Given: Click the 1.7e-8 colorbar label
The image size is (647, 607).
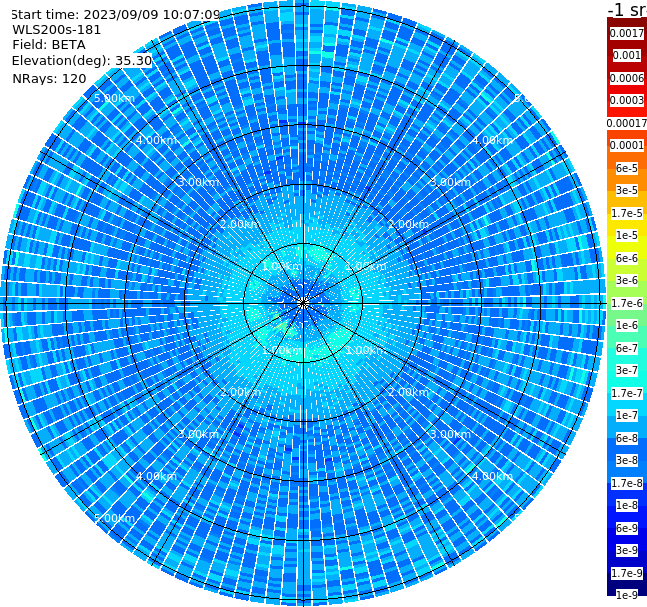Looking at the screenshot, I should (x=627, y=483).
